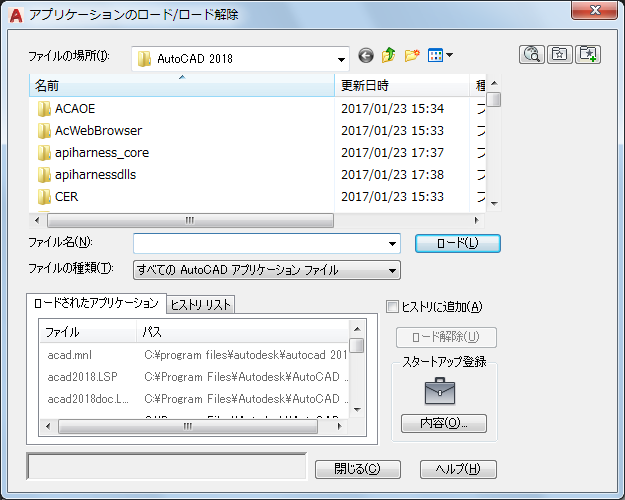Image resolution: width=625 pixels, height=500 pixels.
Task: Select acad2018doc.L... row in loaded list
Action: pos(88,399)
